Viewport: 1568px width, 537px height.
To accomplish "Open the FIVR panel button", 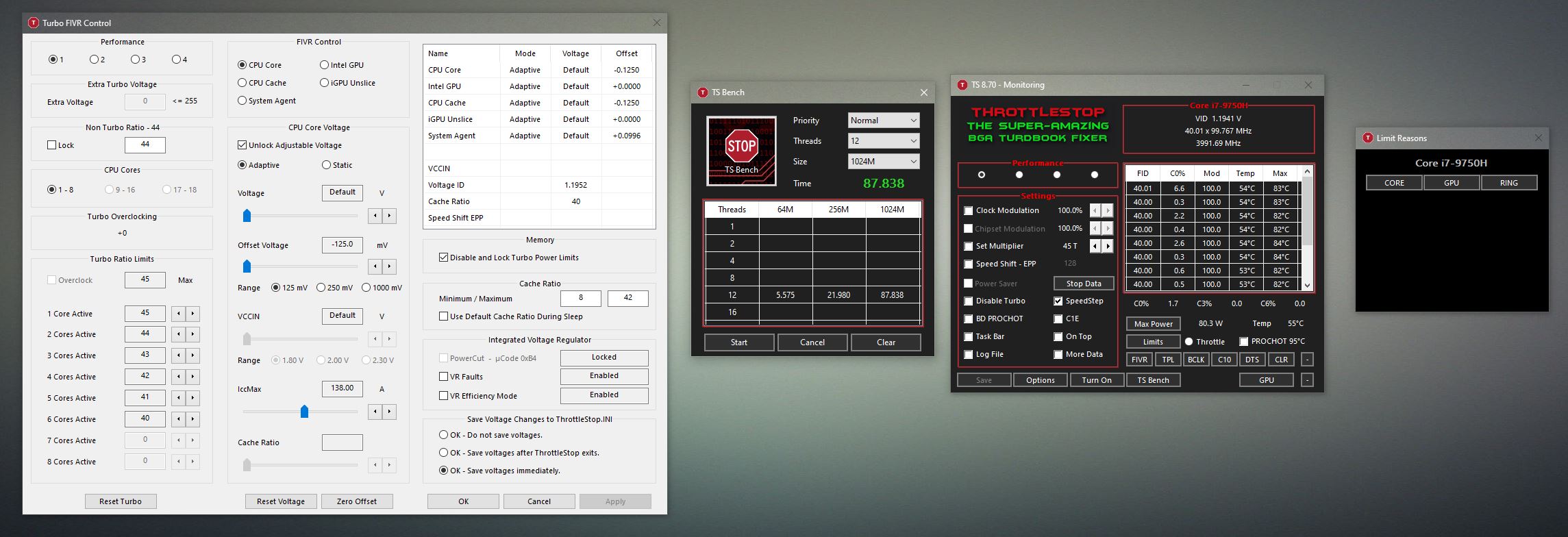I will point(1139,360).
